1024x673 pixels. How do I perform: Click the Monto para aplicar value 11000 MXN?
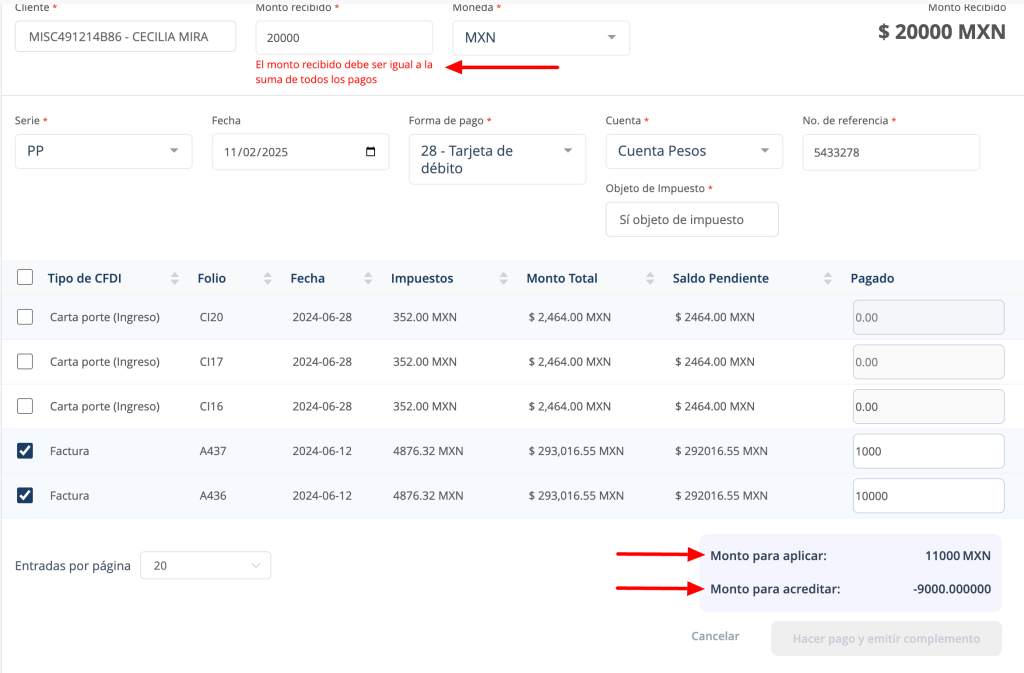click(x=957, y=556)
